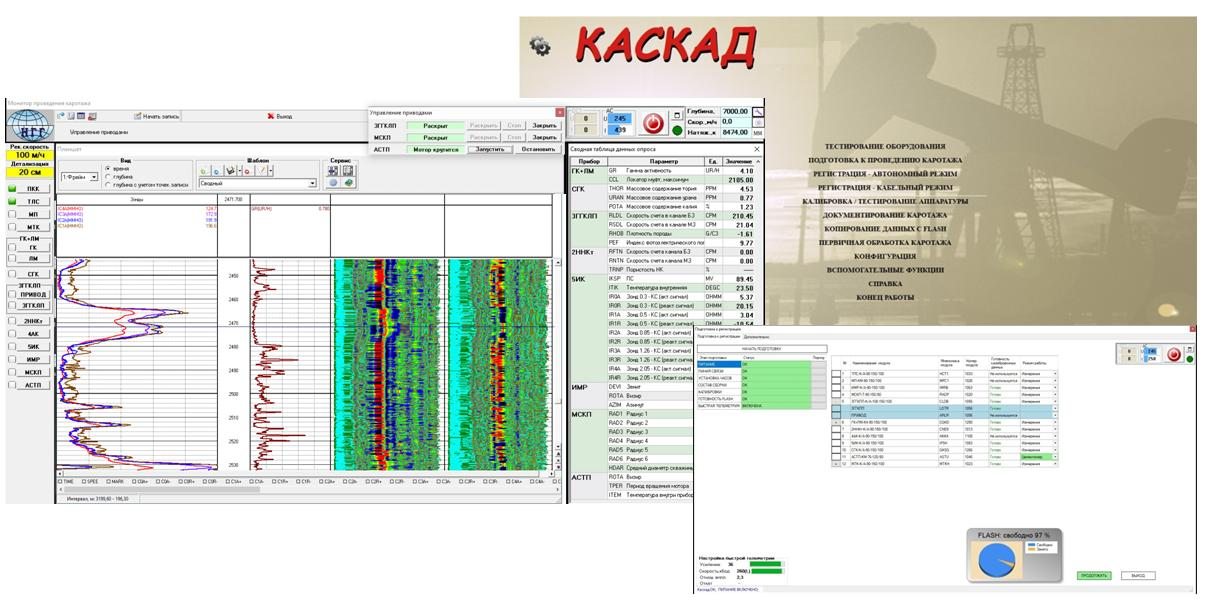Select 'Документирование каротажа' from main menu
Viewport: 1209px width, 608px height.
pyautogui.click(x=884, y=215)
